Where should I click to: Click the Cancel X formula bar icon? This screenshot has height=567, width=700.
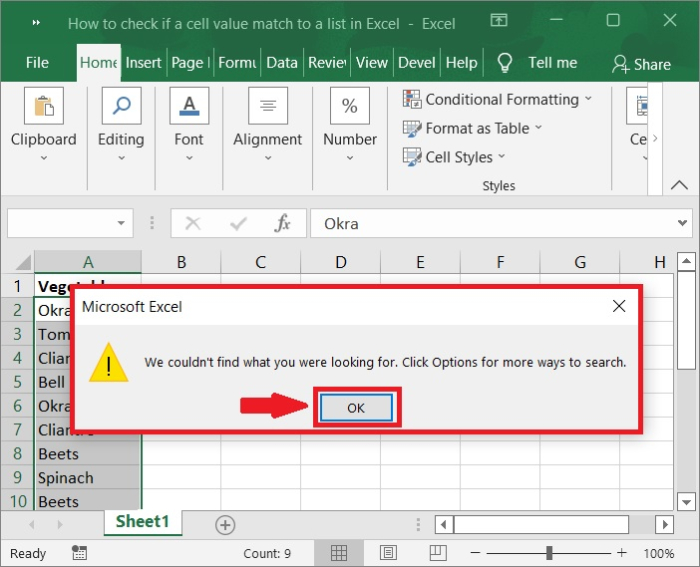193,223
